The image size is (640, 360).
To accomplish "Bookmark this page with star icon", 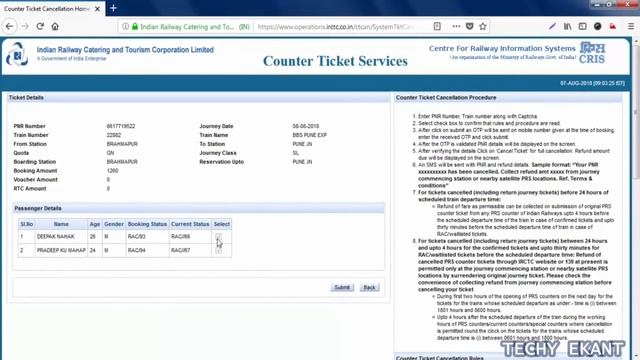I will point(483,27).
